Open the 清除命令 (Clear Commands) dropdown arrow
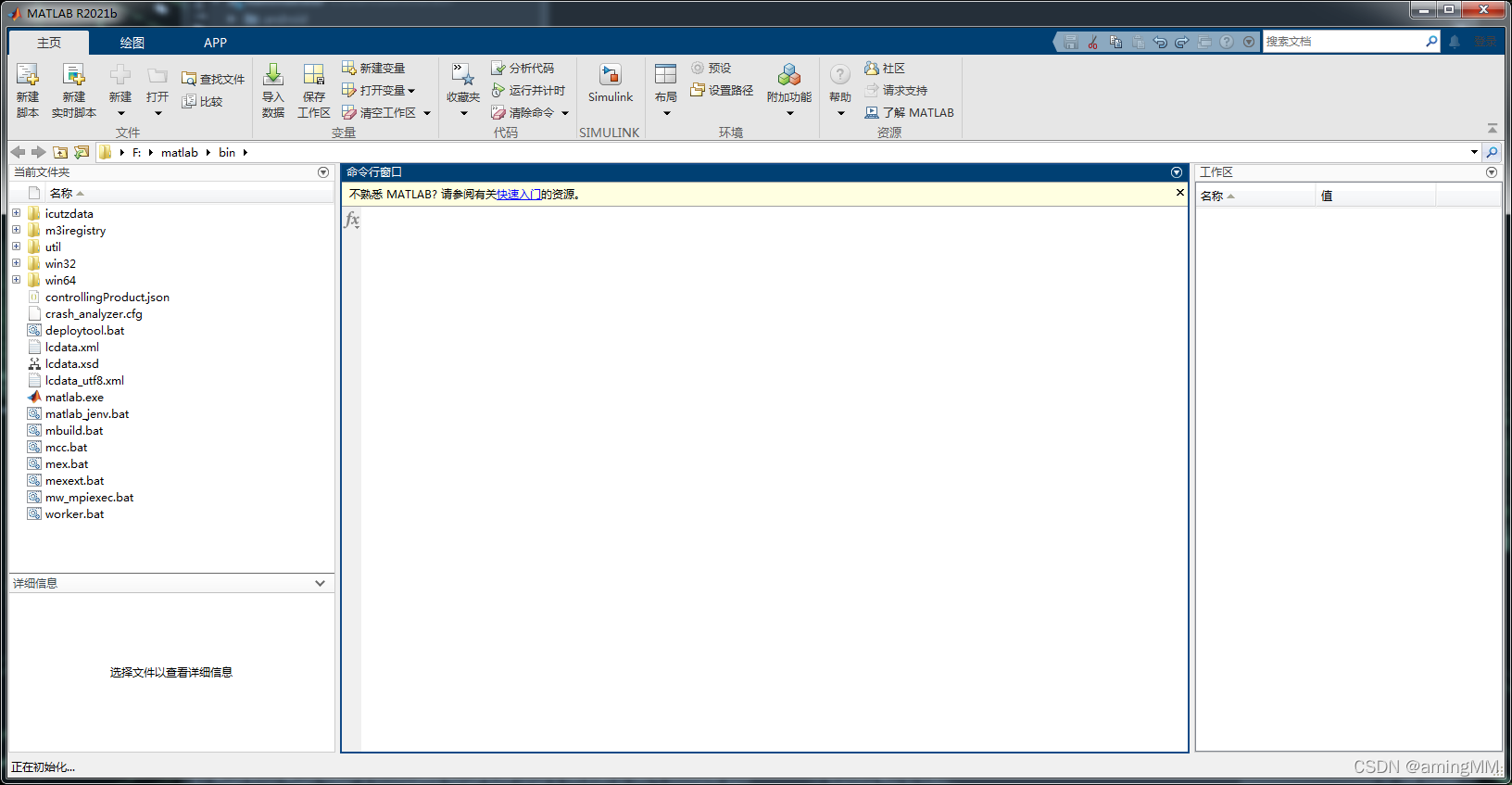Image resolution: width=1512 pixels, height=785 pixels. tap(565, 113)
